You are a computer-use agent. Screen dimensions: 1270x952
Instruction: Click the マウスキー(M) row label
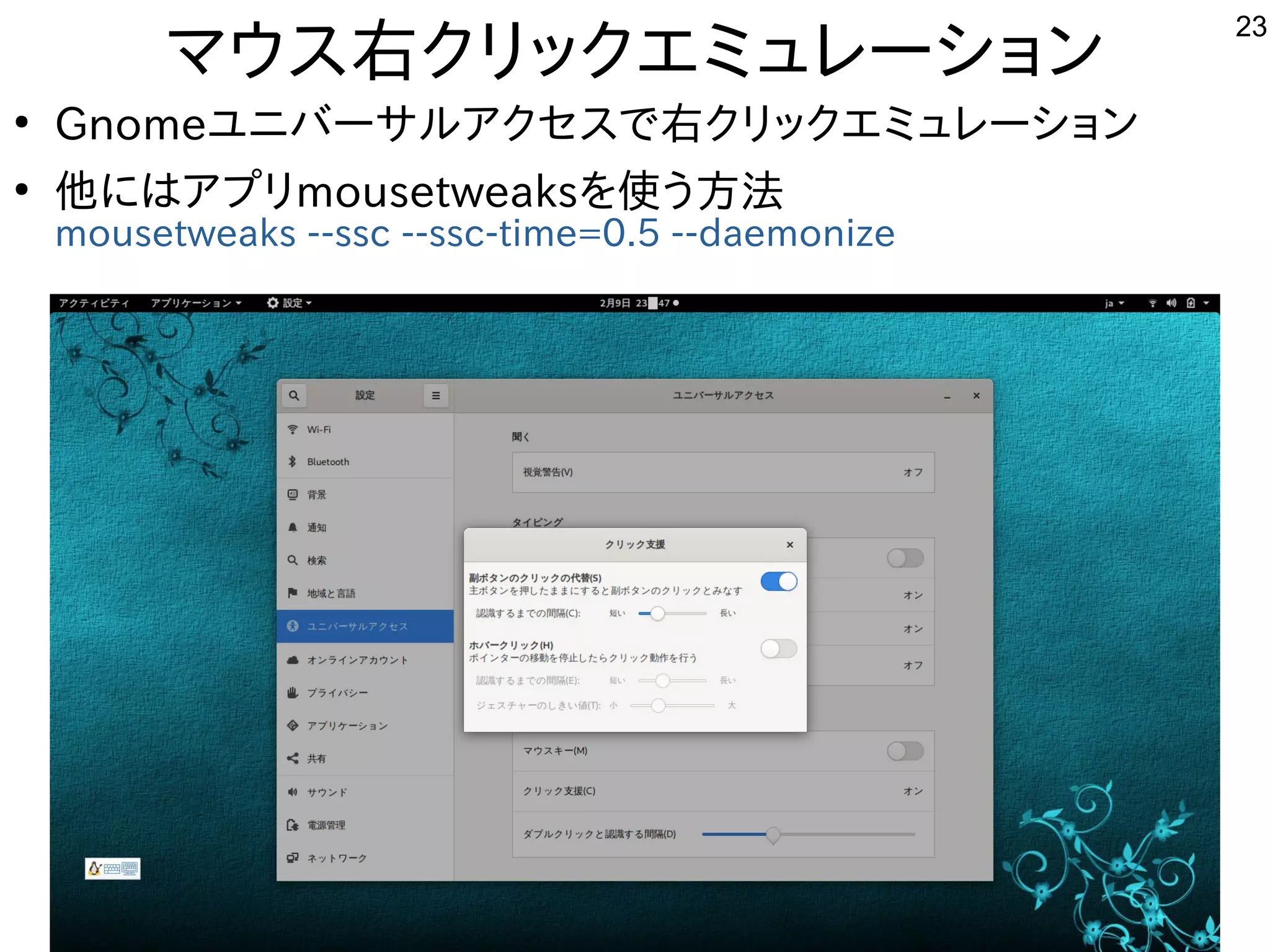point(555,751)
